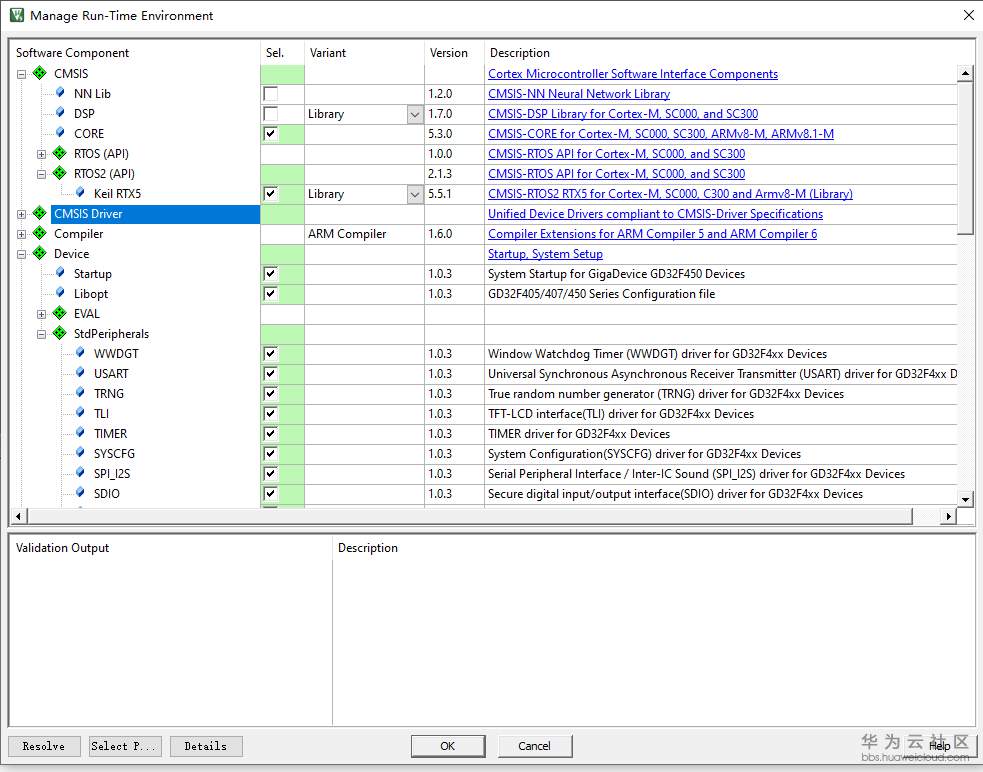Click the green diamond icon beside EVAL
983x772 pixels.
click(x=60, y=313)
